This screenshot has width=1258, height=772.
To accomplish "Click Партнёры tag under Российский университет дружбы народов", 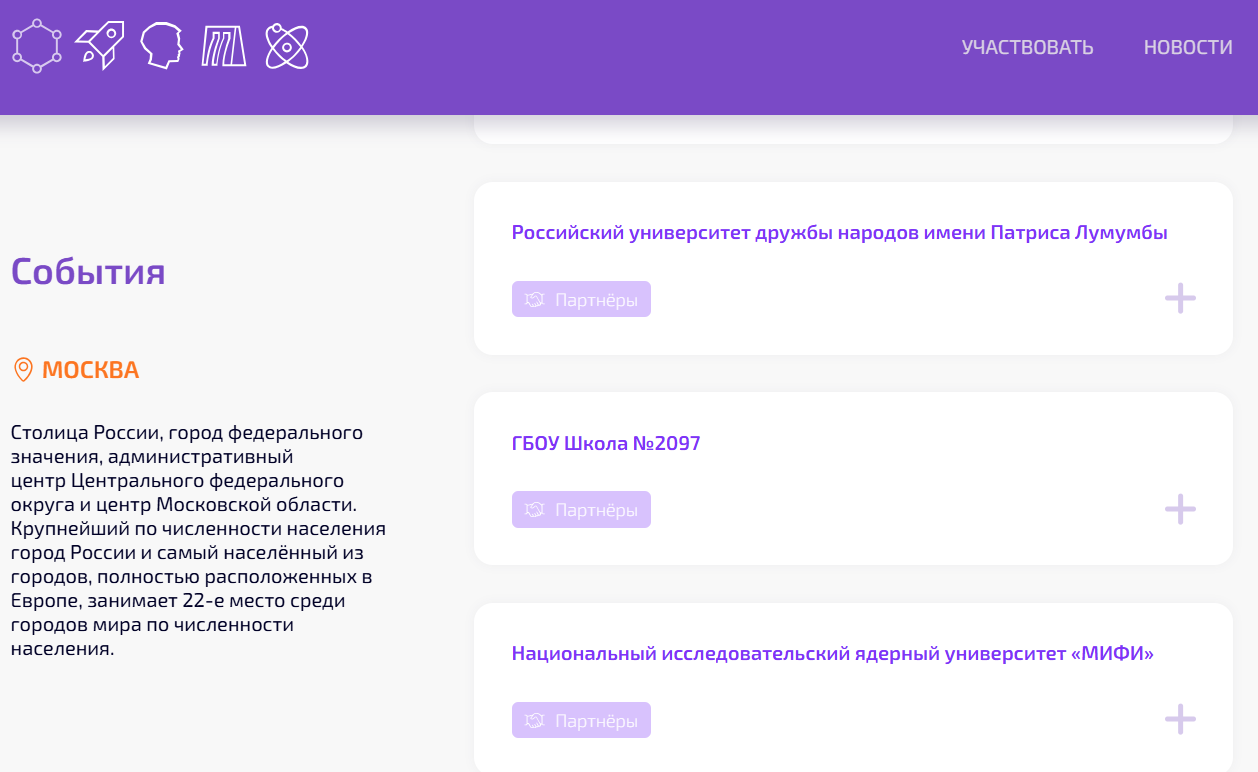I will tap(581, 299).
